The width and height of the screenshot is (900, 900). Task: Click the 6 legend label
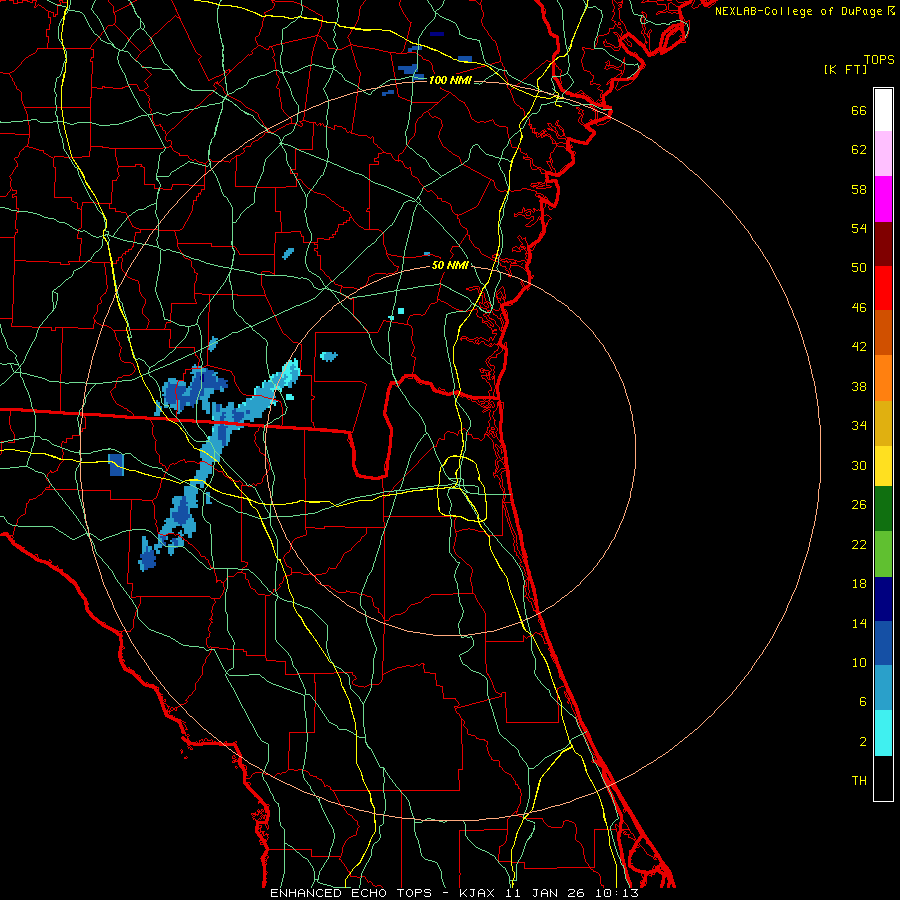863,701
